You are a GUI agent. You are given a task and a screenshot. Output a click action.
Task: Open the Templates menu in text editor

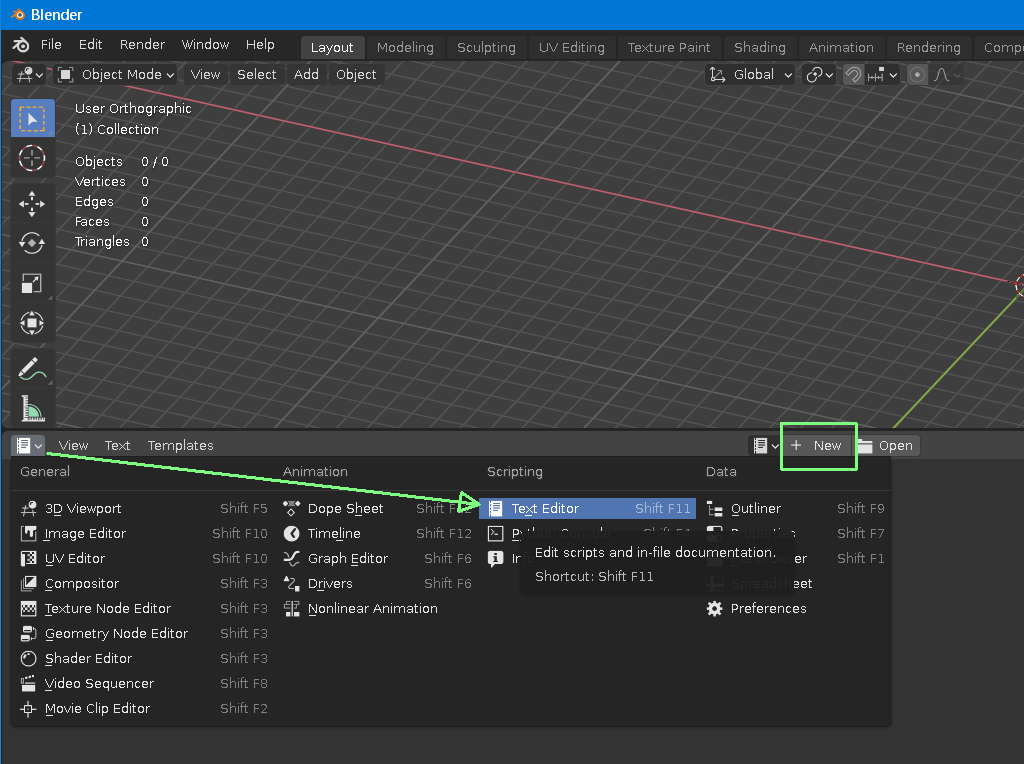click(x=180, y=445)
